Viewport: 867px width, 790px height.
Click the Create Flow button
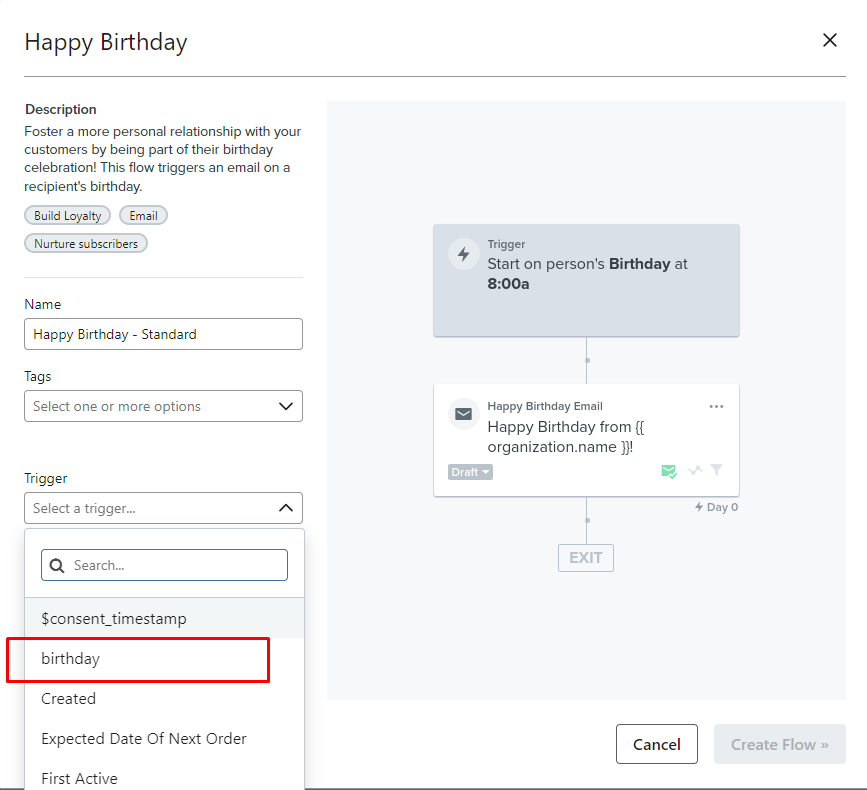[779, 744]
